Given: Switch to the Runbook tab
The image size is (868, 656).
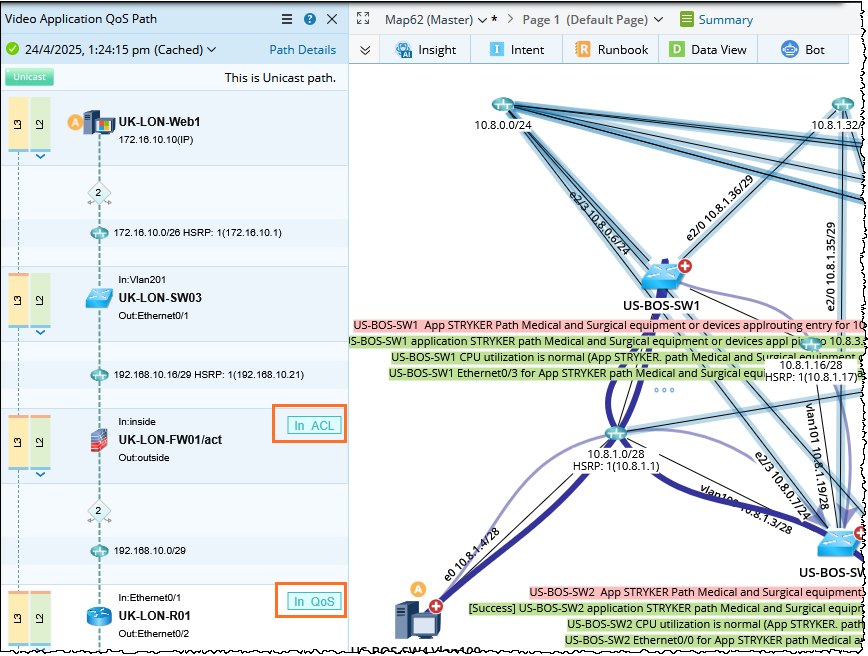Looking at the screenshot, I should click(612, 50).
